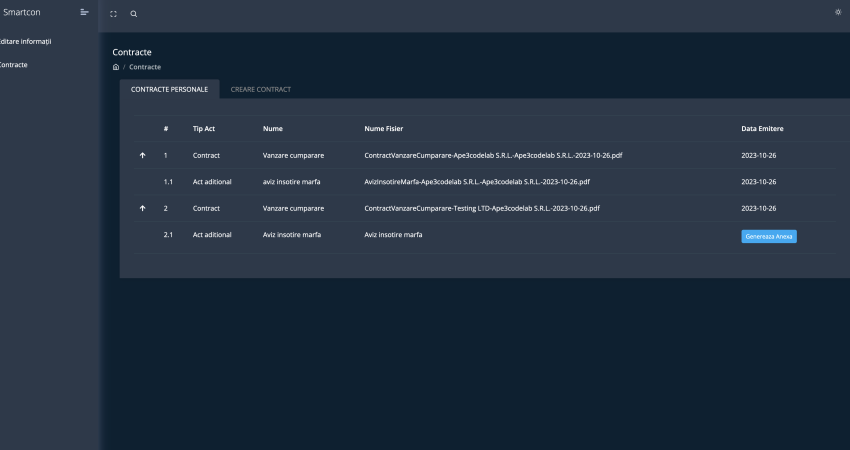Collapse contract row 2 arrow
Image resolution: width=850 pixels, height=450 pixels.
point(143,208)
